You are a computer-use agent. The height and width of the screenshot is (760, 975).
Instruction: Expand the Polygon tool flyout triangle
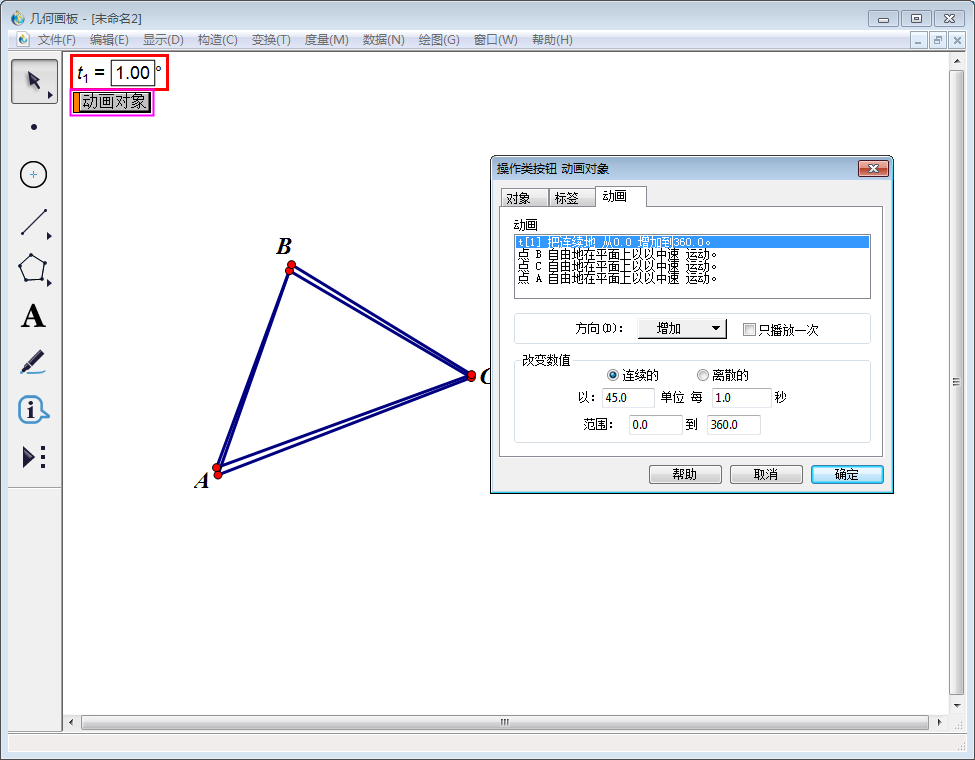[x=50, y=283]
